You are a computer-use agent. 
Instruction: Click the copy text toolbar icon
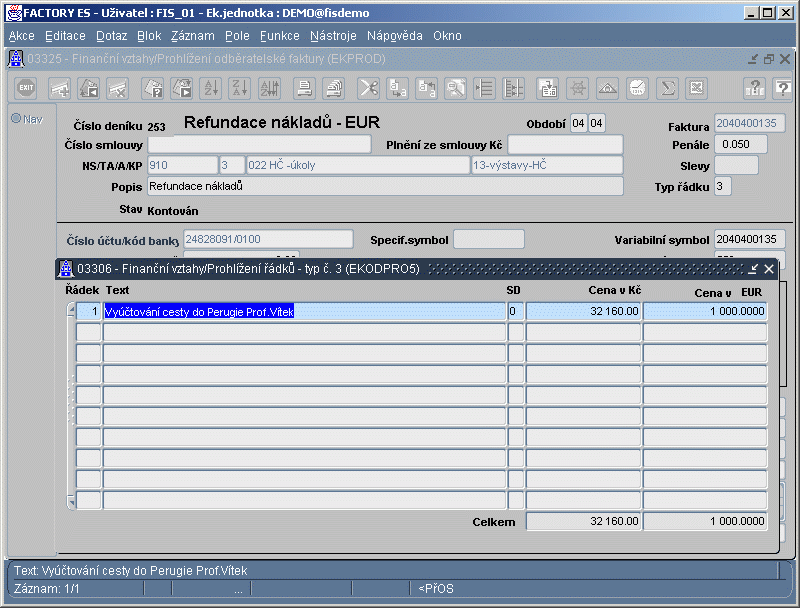397,89
